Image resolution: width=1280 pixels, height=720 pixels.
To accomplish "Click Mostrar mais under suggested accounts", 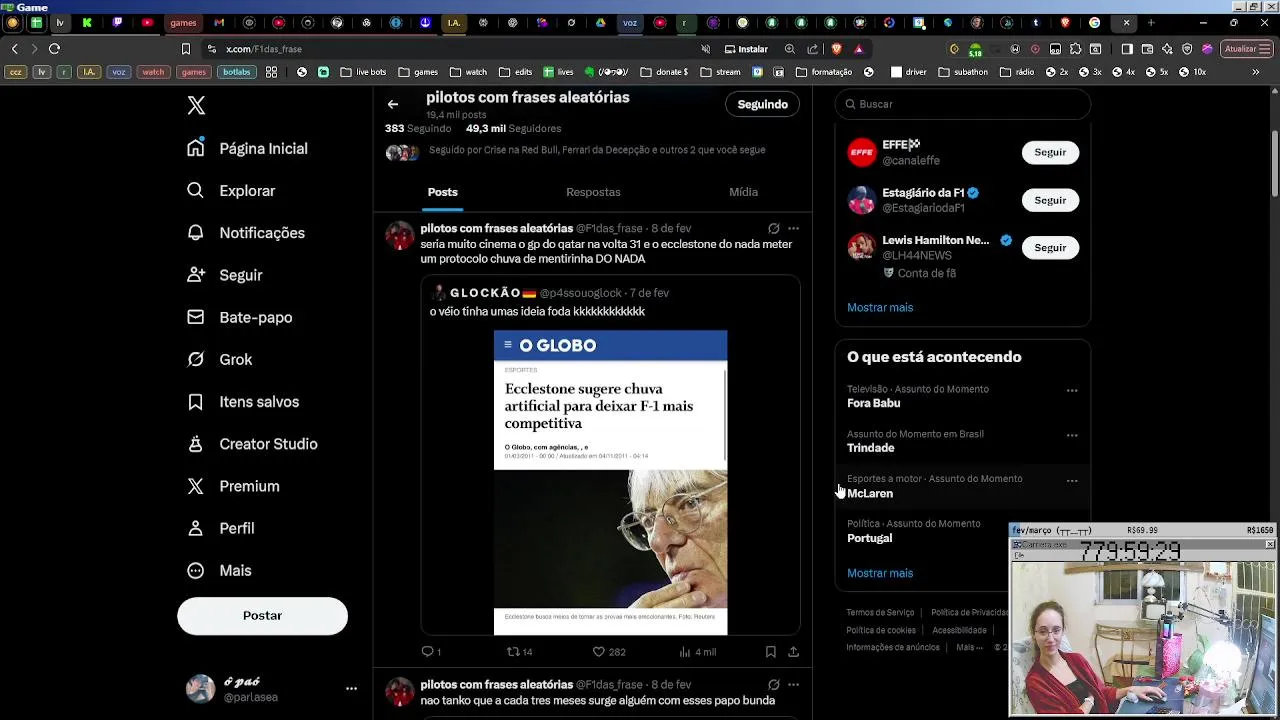I will [x=880, y=307].
